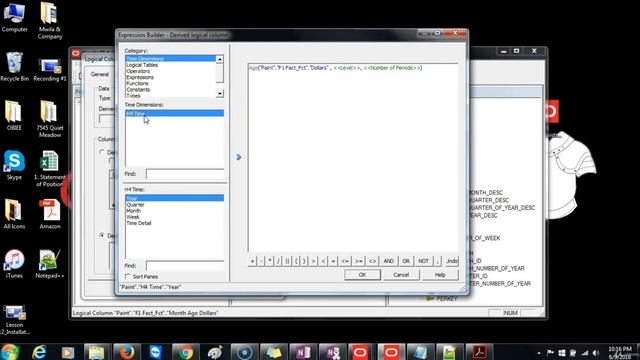The image size is (640, 360).
Task: Click the Undo button in expression toolbar
Action: click(451, 261)
